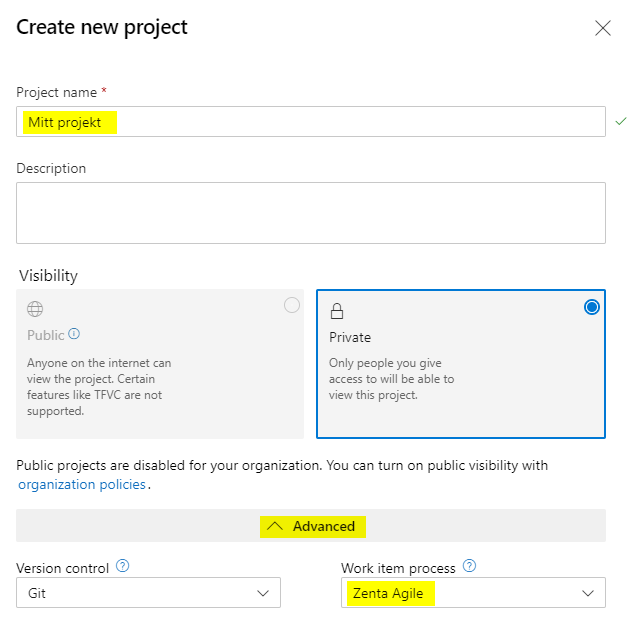This screenshot has height=633, width=630.
Task: Click the Project name field label
Action: pyautogui.click(x=56, y=93)
